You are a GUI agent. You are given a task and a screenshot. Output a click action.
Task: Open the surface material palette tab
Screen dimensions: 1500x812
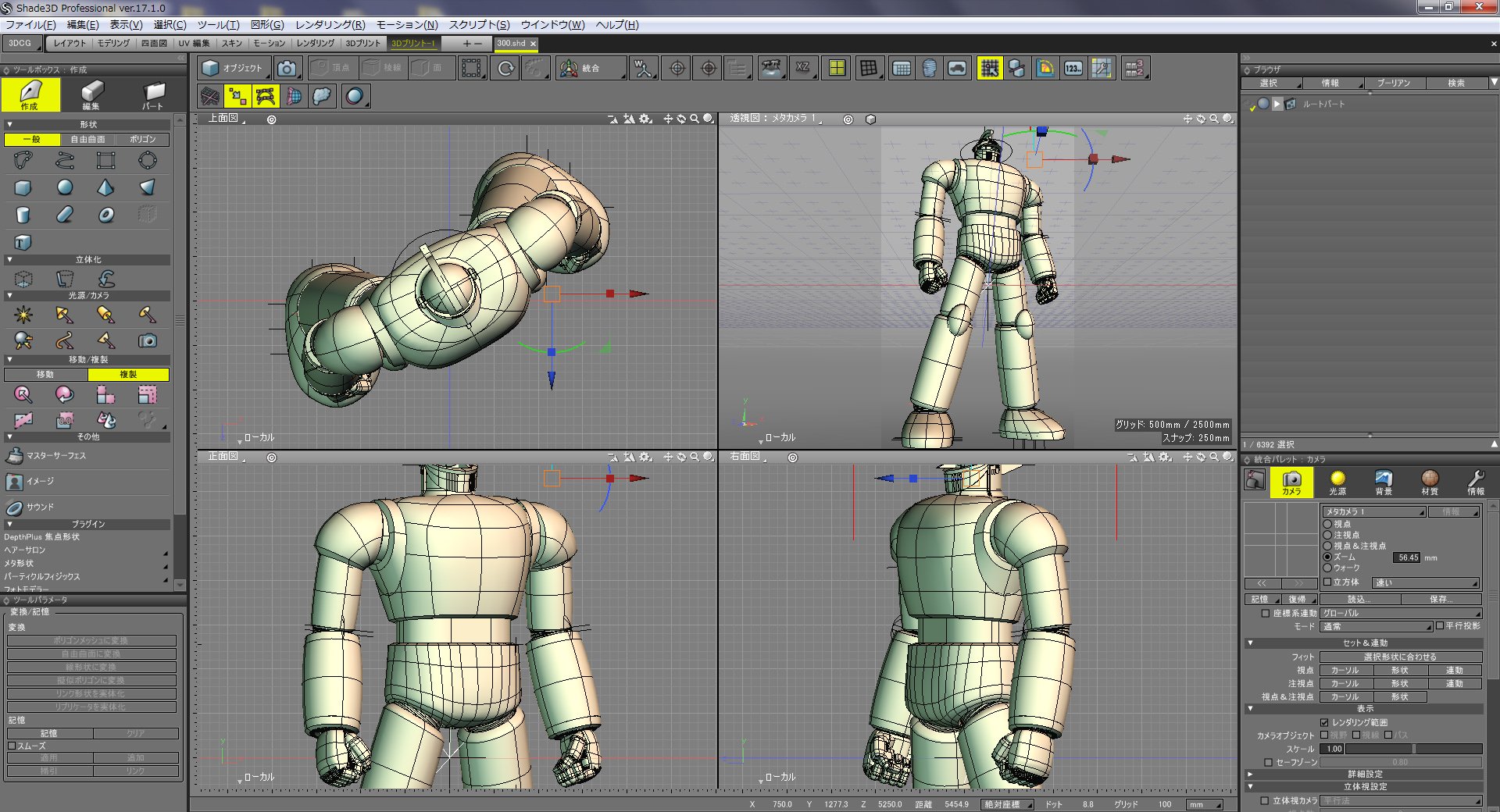point(1430,482)
